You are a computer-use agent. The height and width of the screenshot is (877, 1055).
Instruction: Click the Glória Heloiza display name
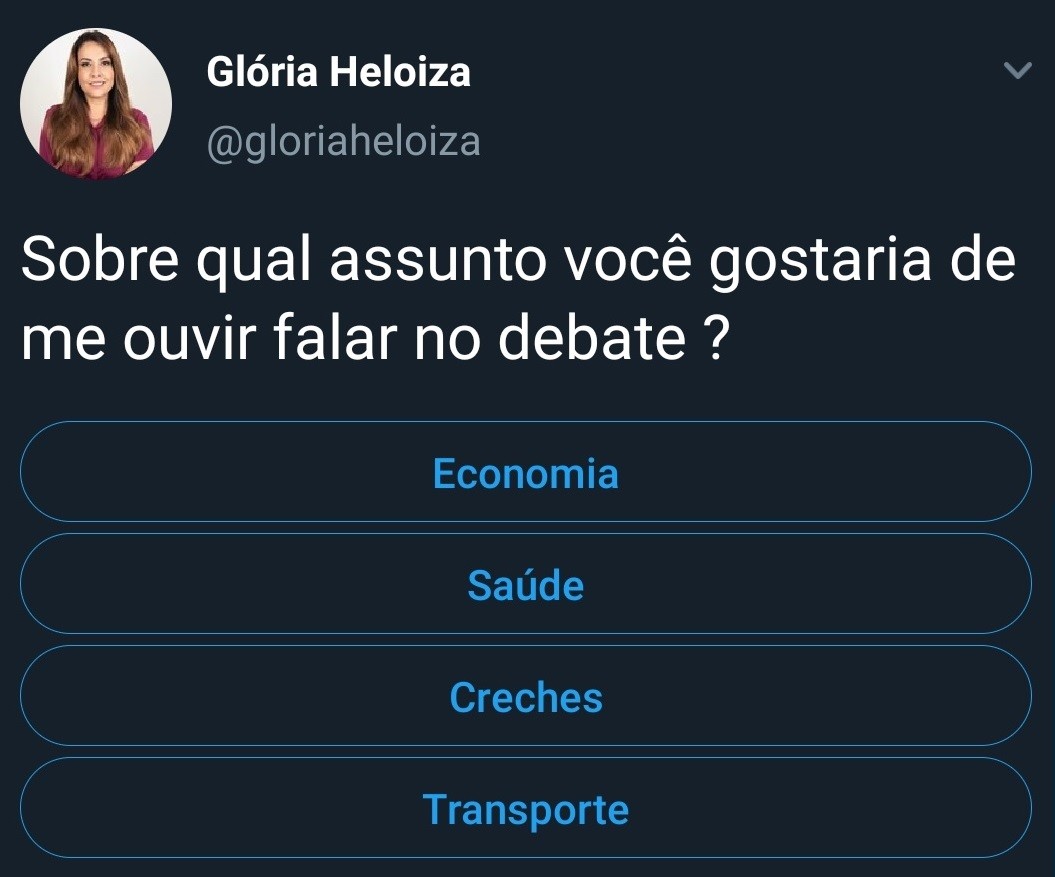338,72
